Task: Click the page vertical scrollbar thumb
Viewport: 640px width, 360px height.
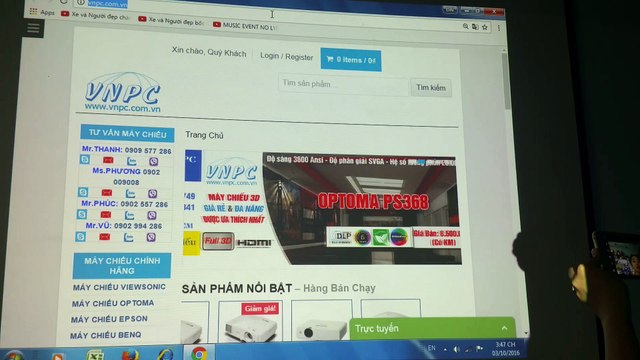Action: [507, 81]
